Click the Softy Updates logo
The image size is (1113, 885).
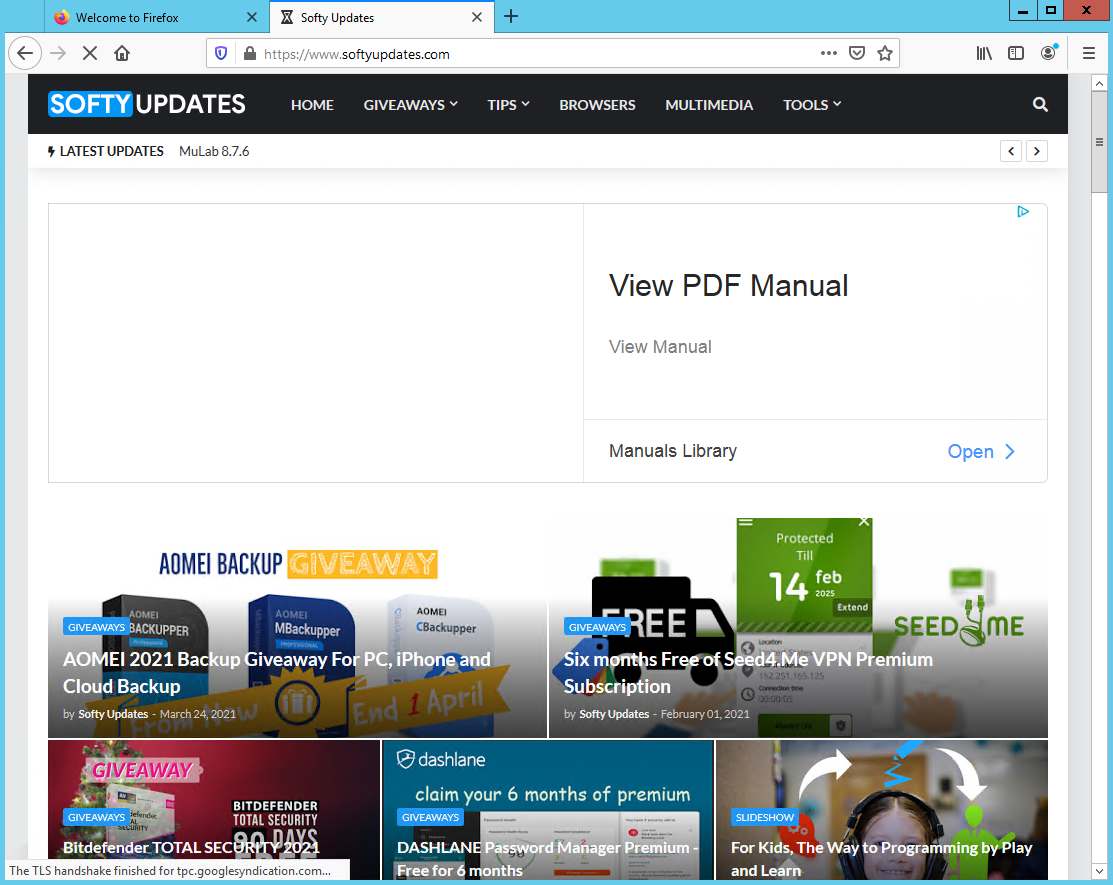tap(147, 104)
